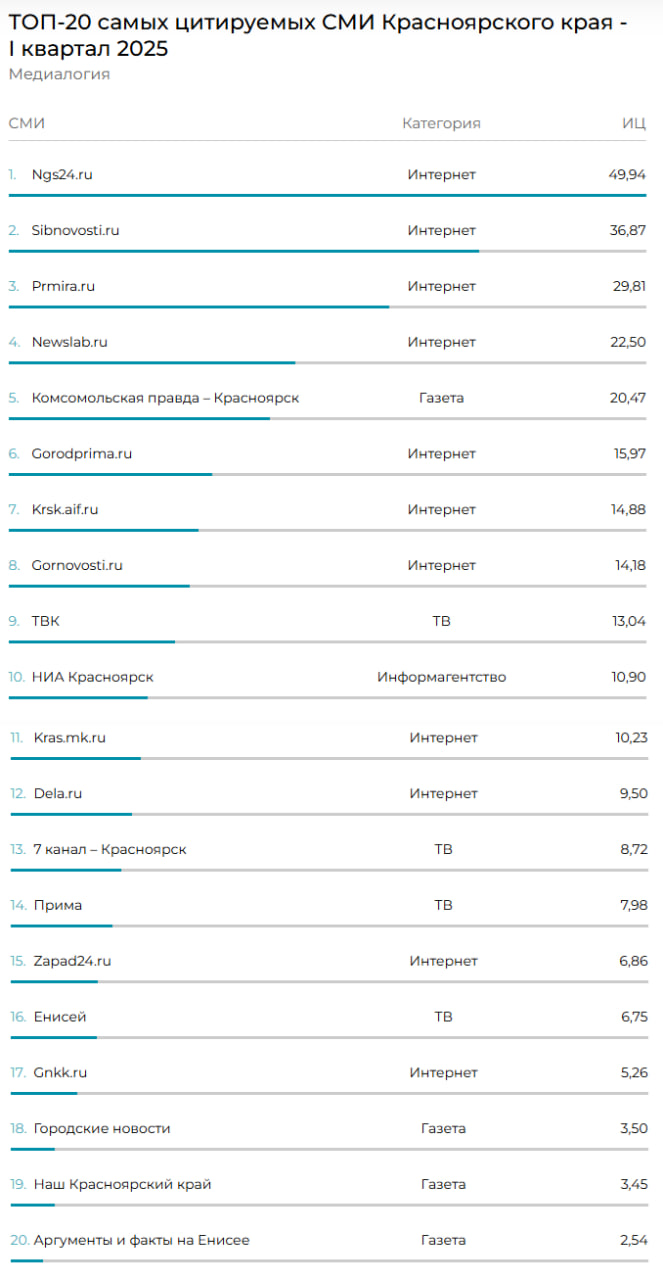The height and width of the screenshot is (1280, 663).
Task: Open Комсомольская правда – Красноярск entry
Action: tap(165, 398)
